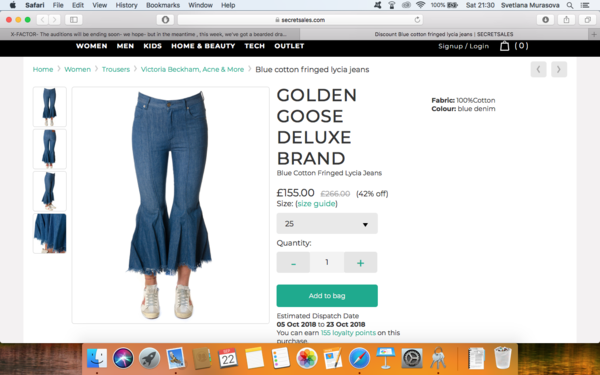Viewport: 600px width, 375px height.
Task: Open Safari File menu
Action: (x=58, y=5)
